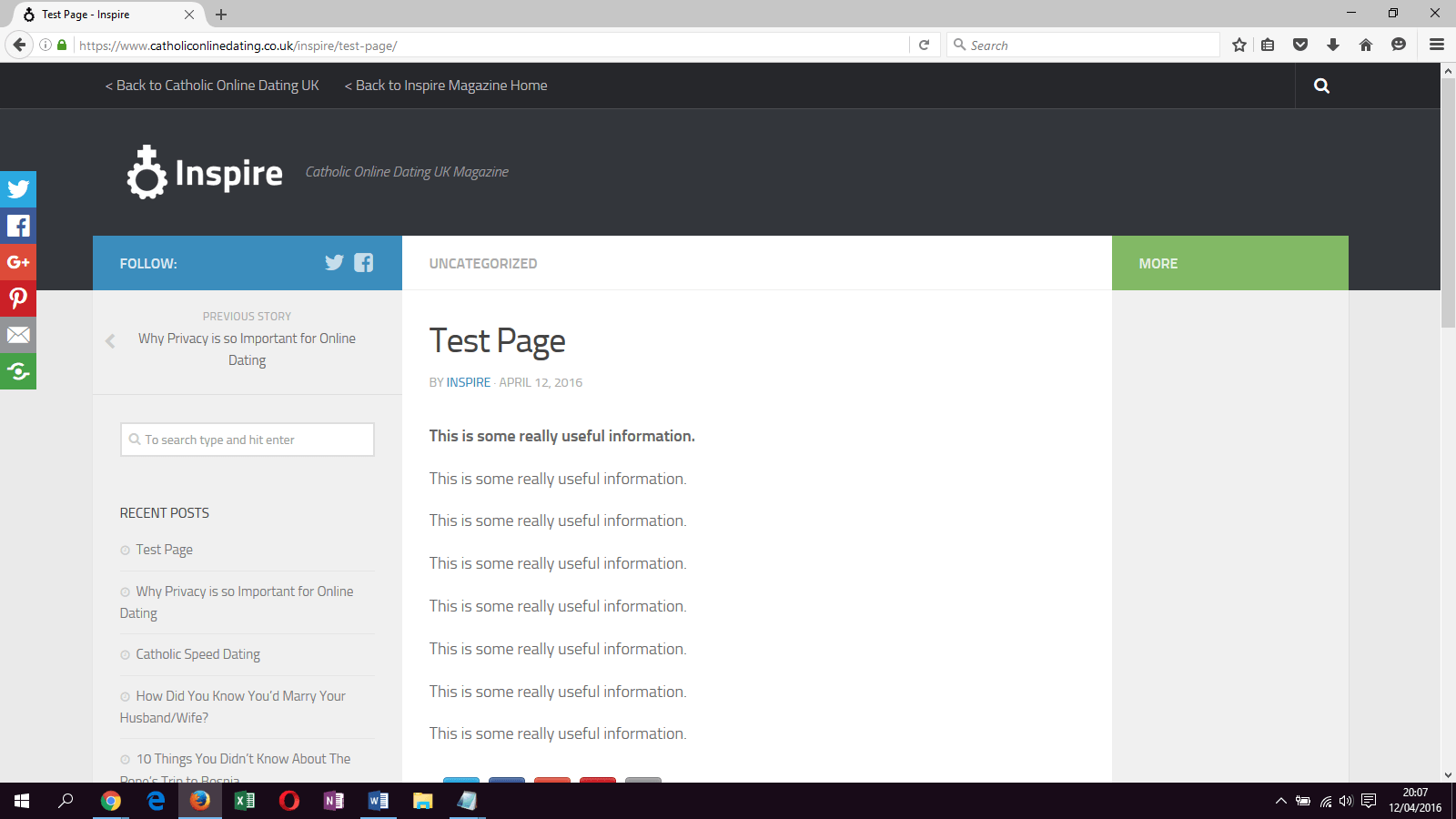The height and width of the screenshot is (819, 1456).
Task: Share on Google Plus from the floating sidebar
Action: [x=18, y=262]
